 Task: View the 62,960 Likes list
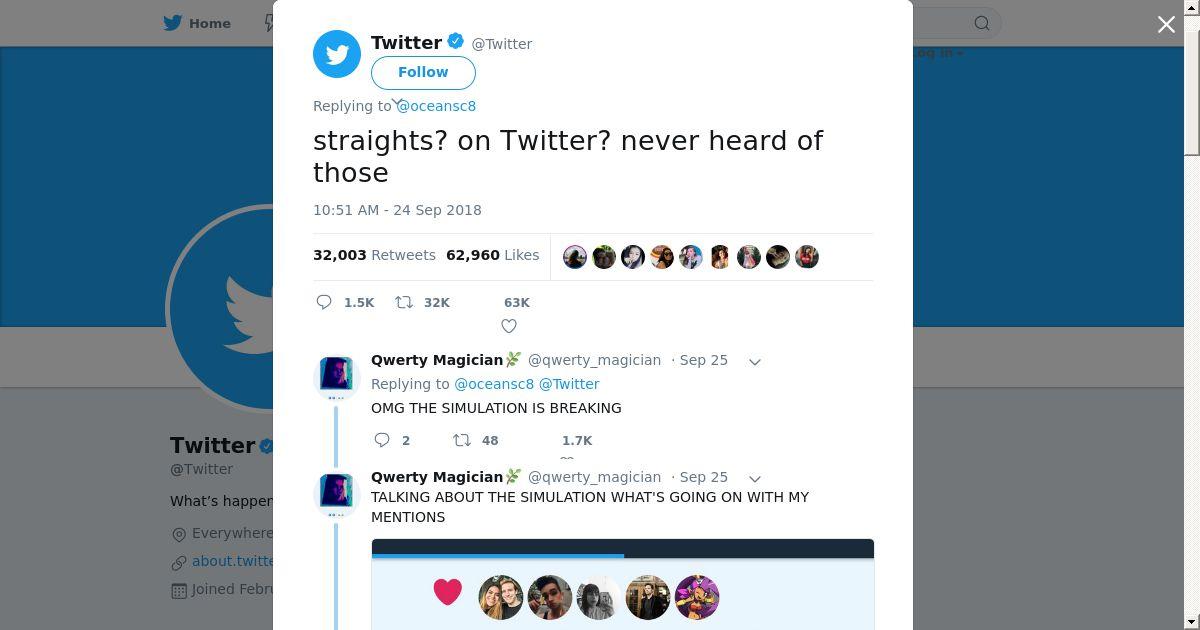[493, 255]
